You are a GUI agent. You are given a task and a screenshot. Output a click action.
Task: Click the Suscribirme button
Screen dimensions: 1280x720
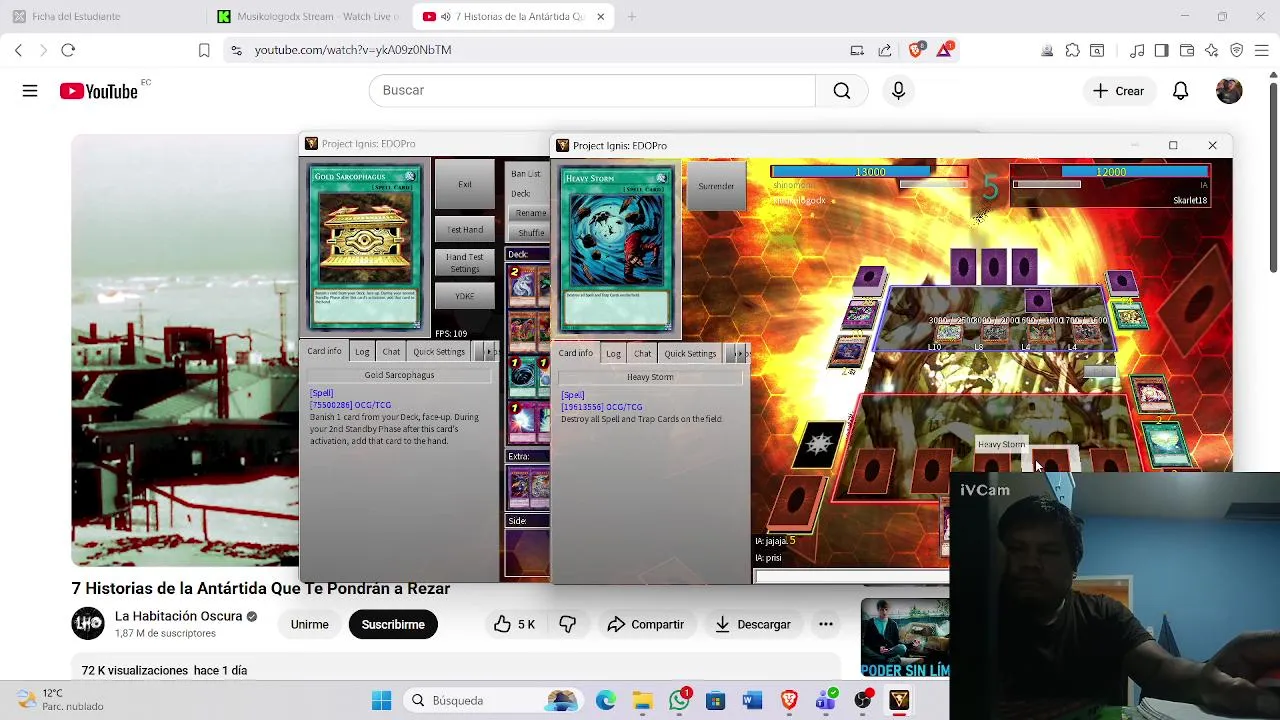coord(393,624)
